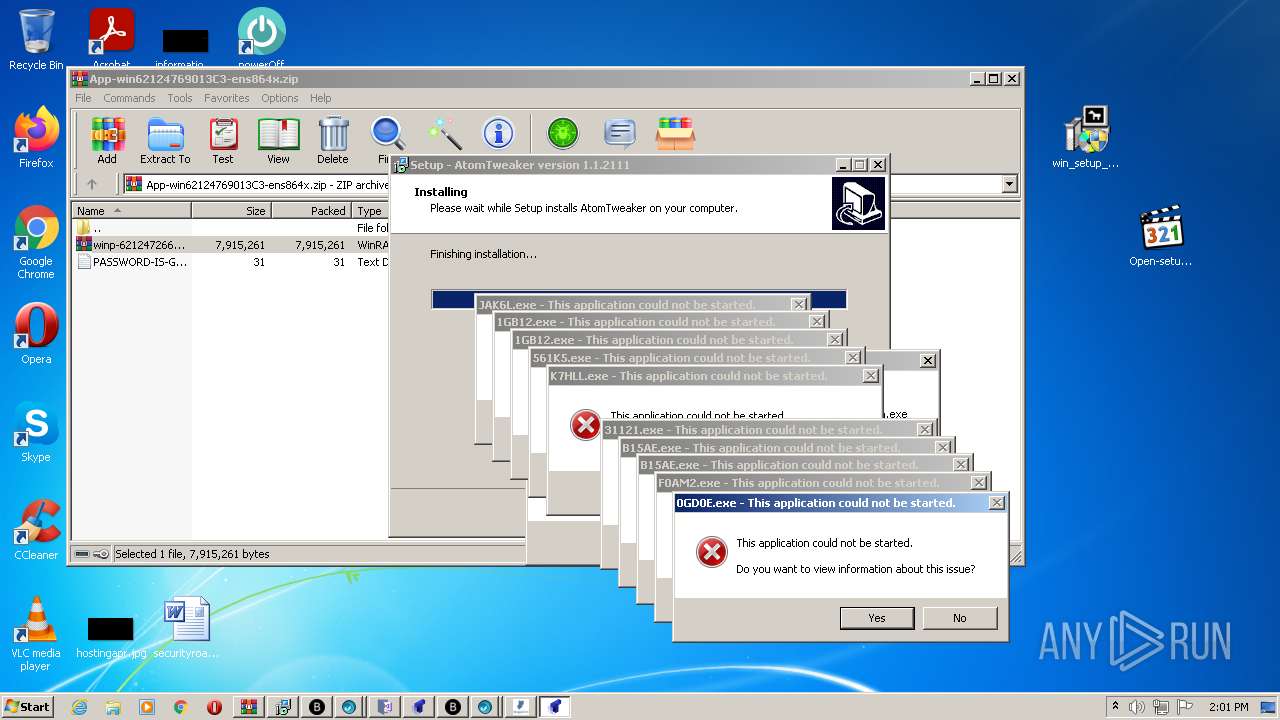
Task: Open the Options menu
Action: (280, 98)
